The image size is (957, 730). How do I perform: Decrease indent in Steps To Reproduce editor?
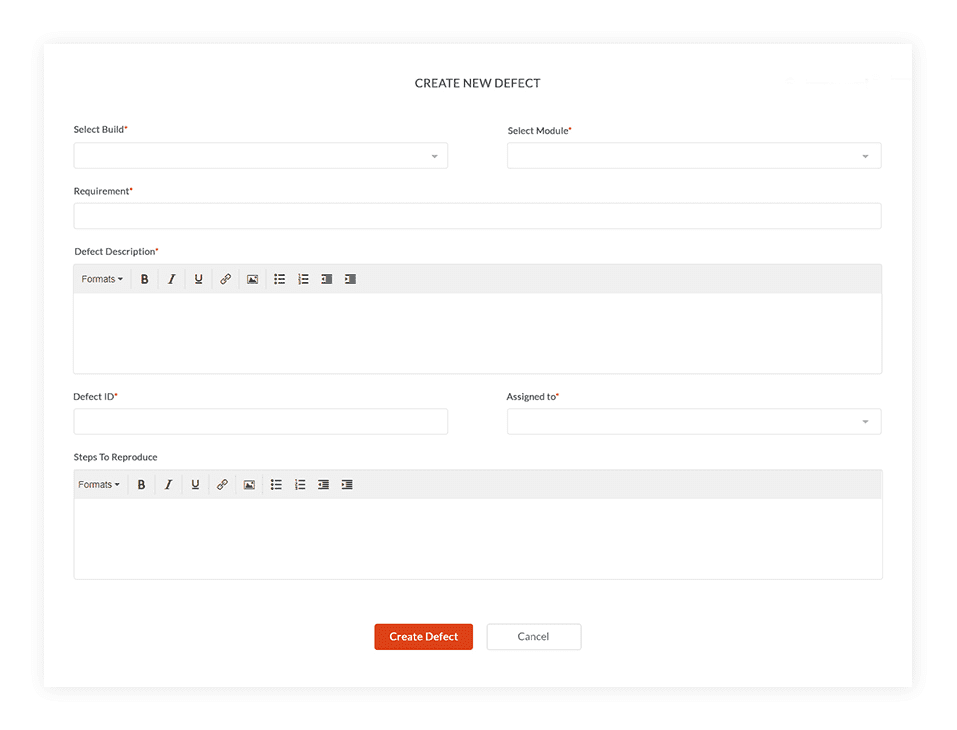323,485
